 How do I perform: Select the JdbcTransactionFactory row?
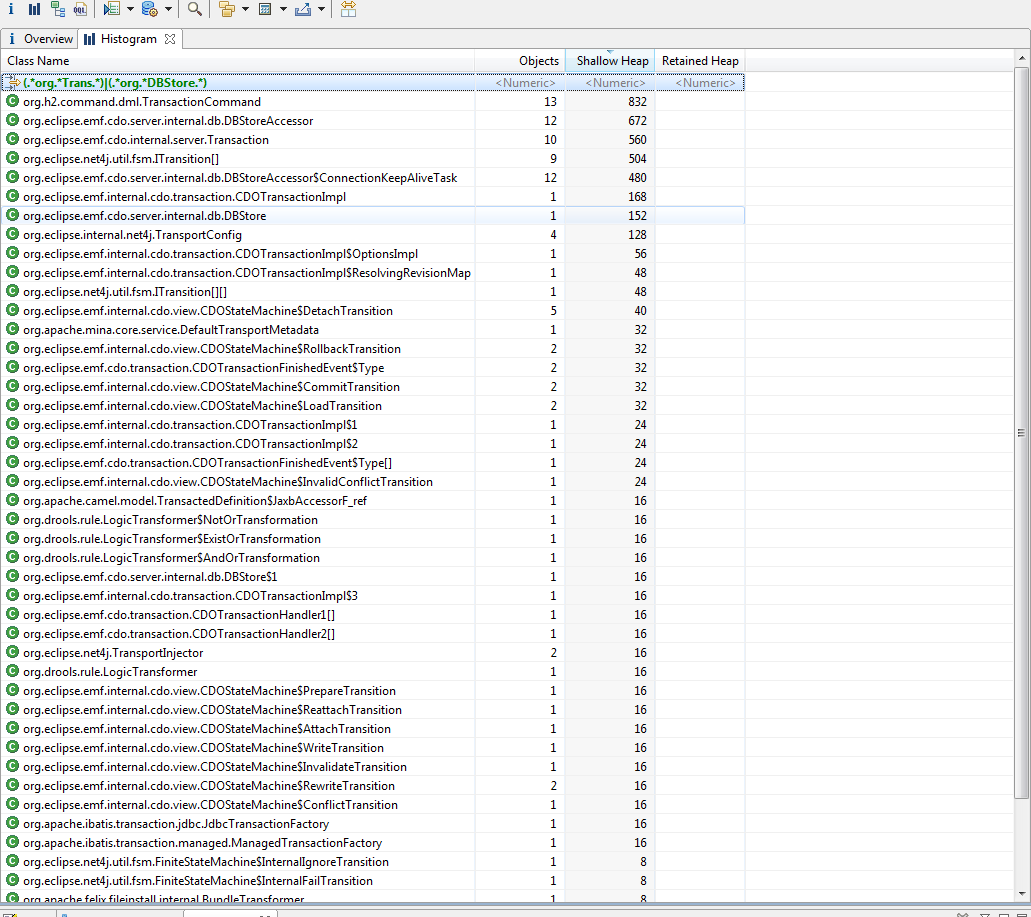pyautogui.click(x=373, y=824)
